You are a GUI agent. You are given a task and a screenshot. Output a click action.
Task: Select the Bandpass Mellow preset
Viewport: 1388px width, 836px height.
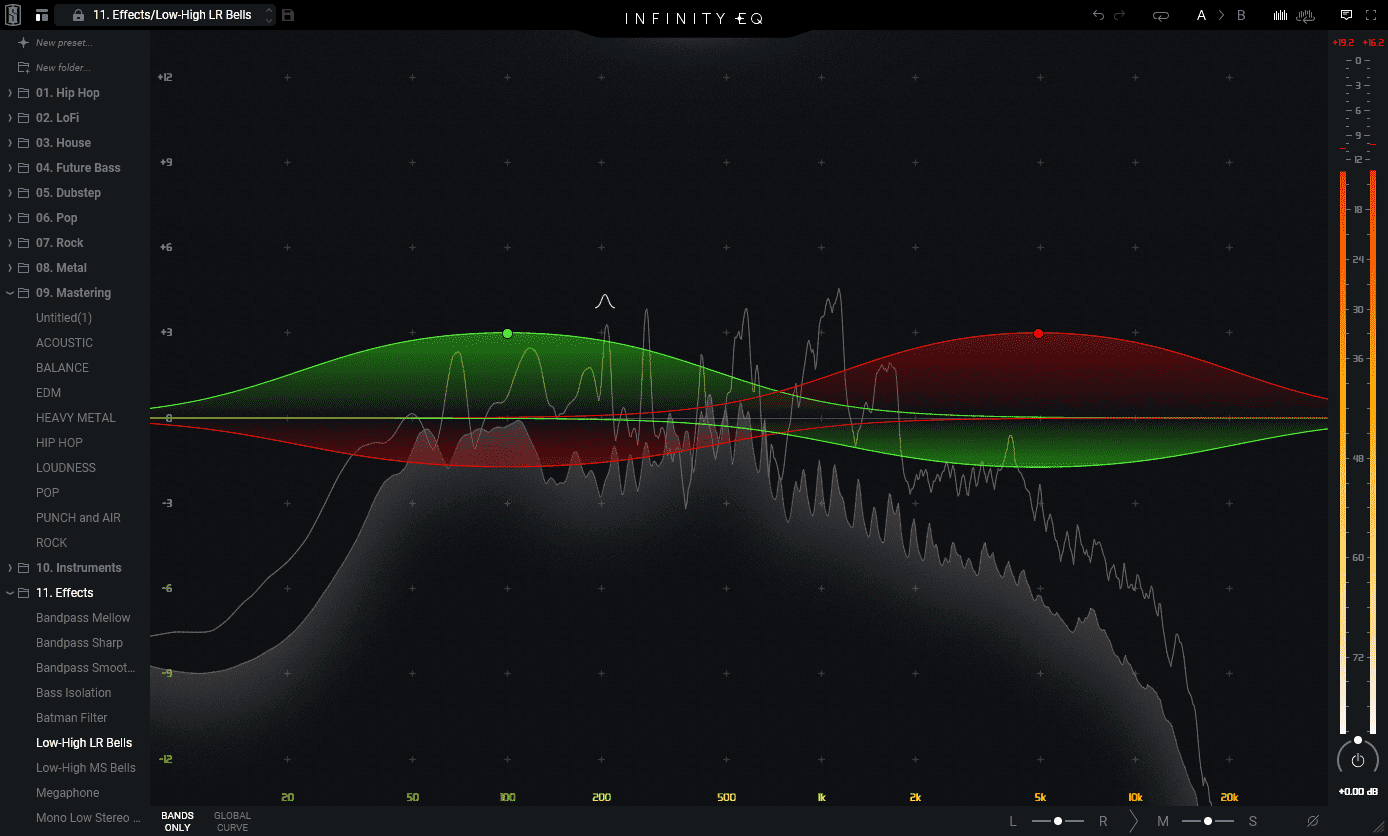point(83,618)
